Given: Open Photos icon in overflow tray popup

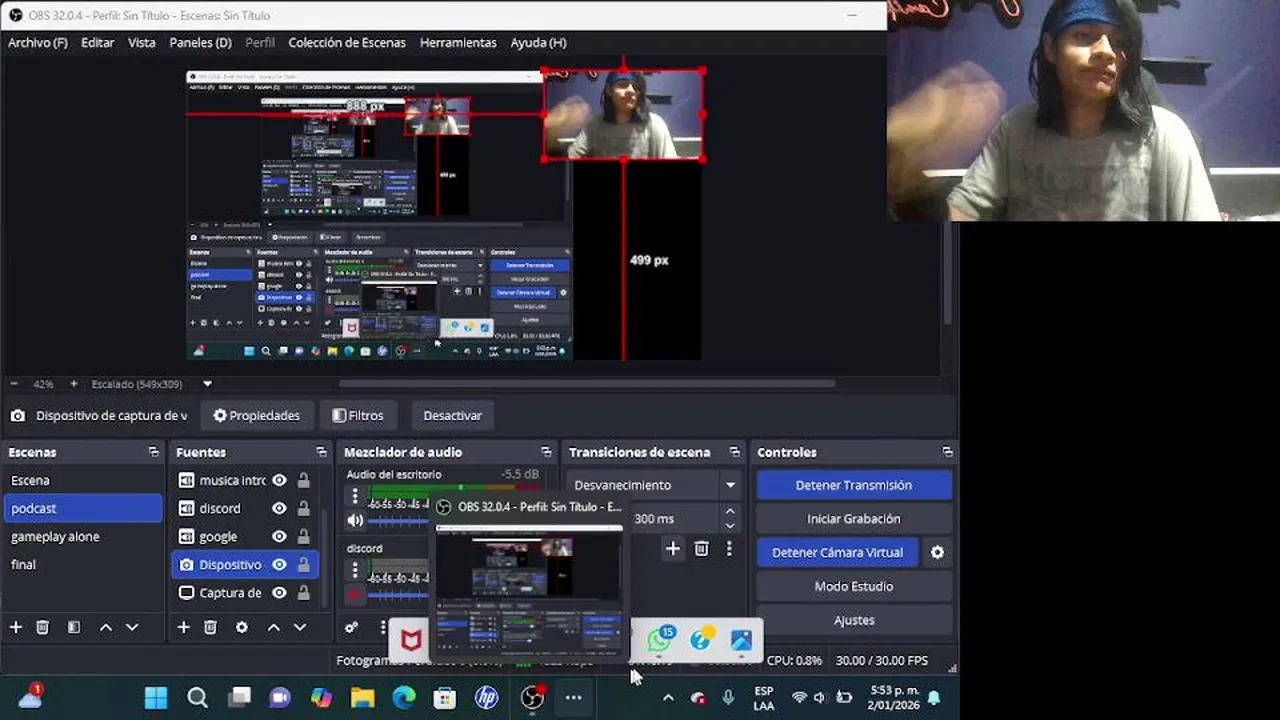Looking at the screenshot, I should coord(741,640).
